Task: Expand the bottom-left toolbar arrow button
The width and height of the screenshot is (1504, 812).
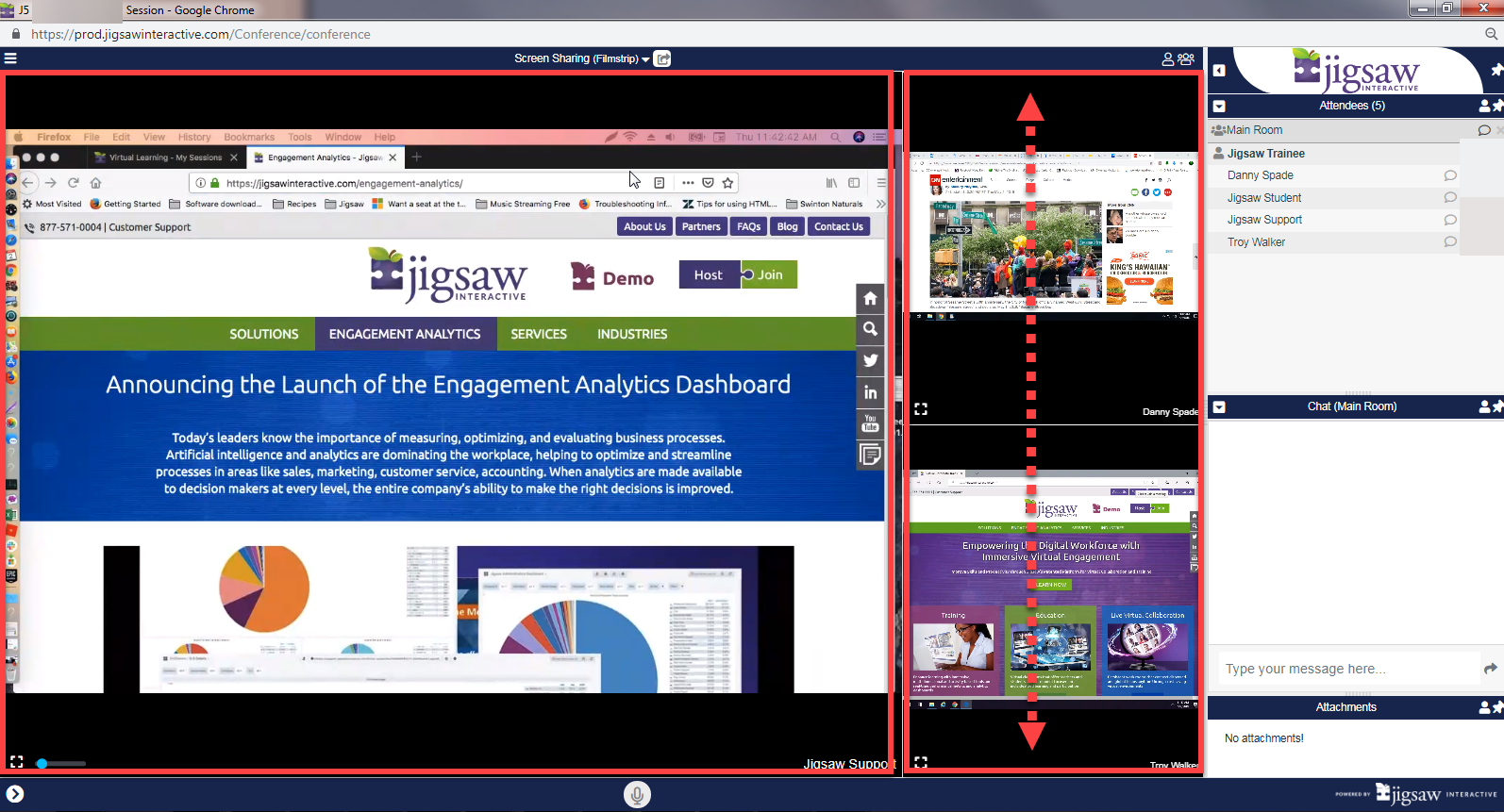Action: [x=15, y=794]
